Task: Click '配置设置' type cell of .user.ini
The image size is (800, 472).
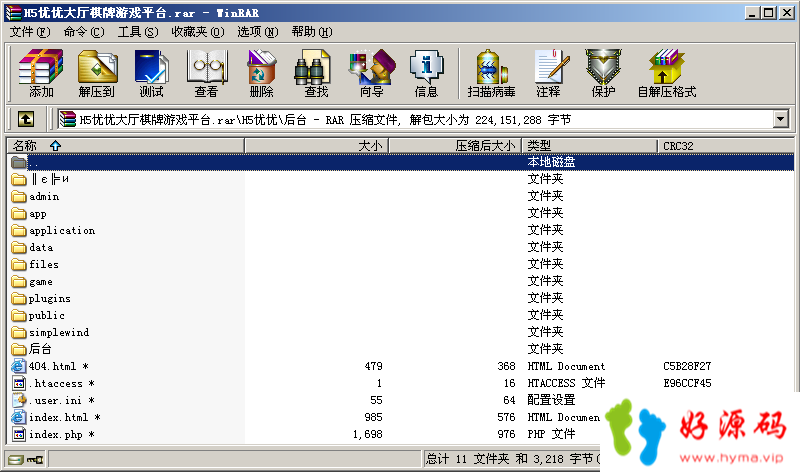Action: [551, 400]
